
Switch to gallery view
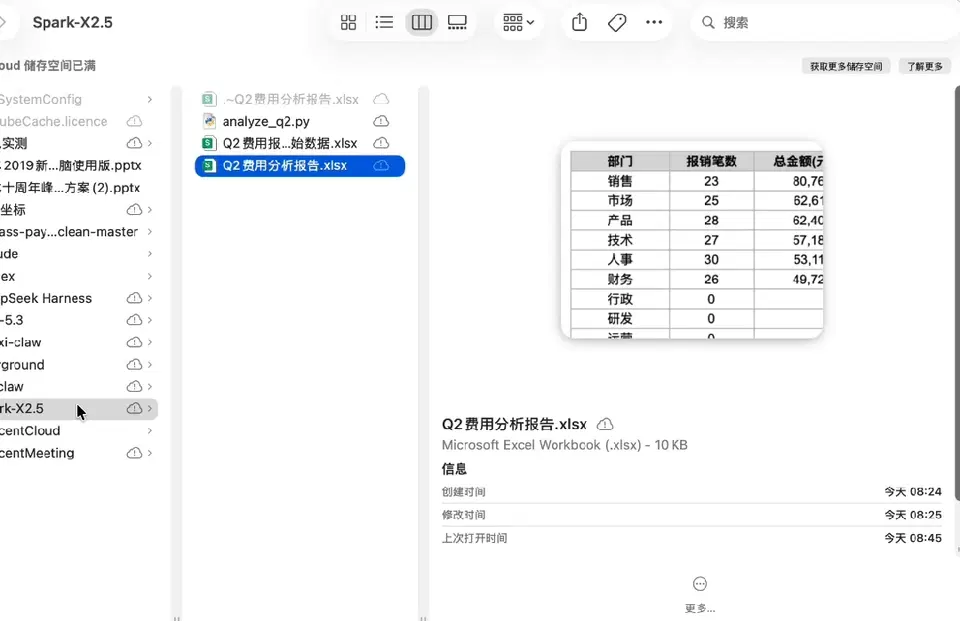click(457, 23)
